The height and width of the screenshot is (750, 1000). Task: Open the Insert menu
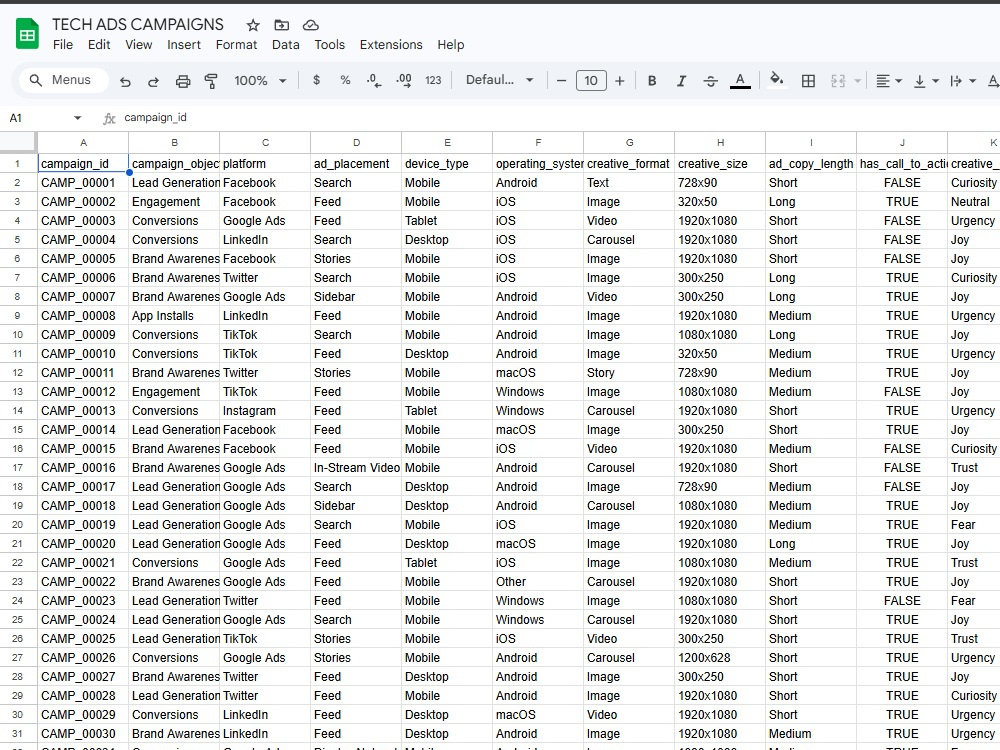tap(184, 45)
